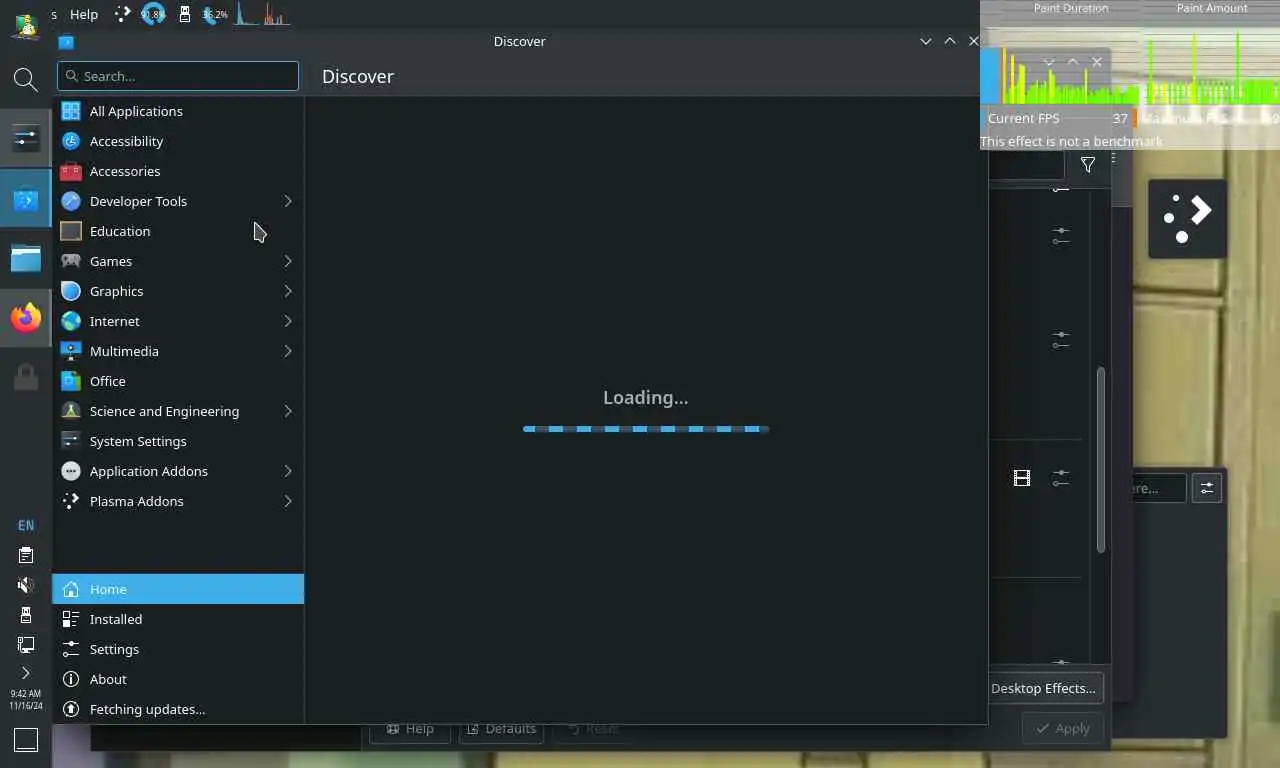The image size is (1280, 768).
Task: Click the Science and Engineering category
Action: click(x=178, y=411)
